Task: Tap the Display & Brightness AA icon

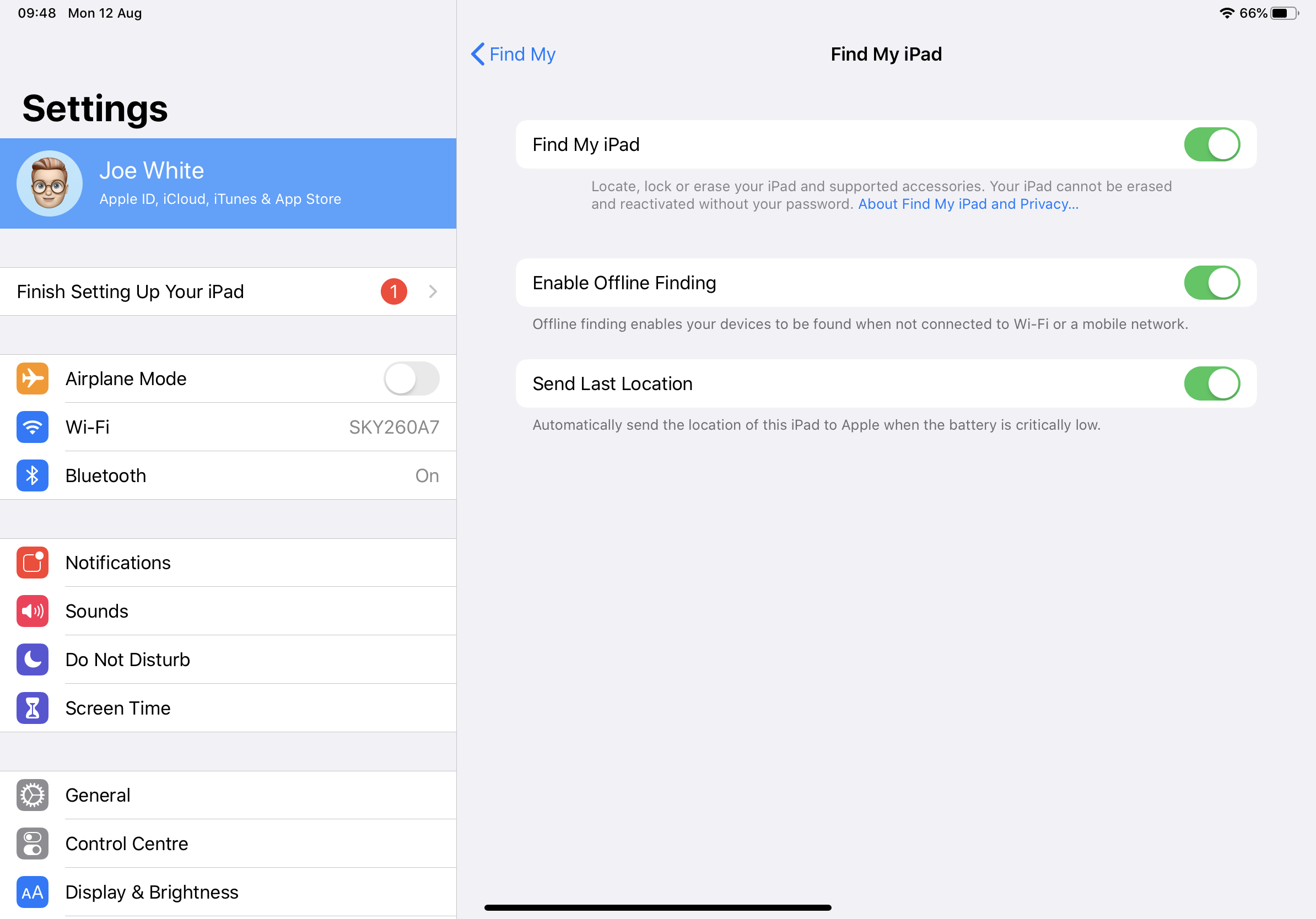Action: (32, 892)
